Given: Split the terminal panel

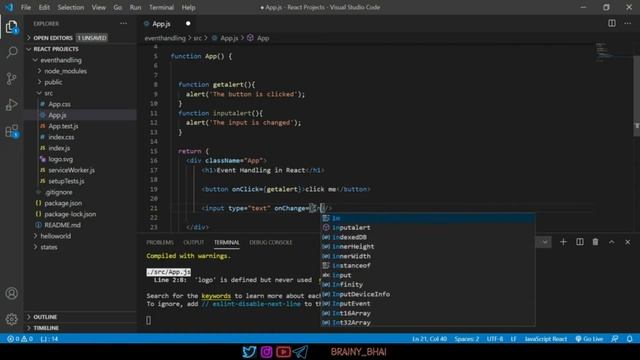Looking at the screenshot, I should 580,242.
